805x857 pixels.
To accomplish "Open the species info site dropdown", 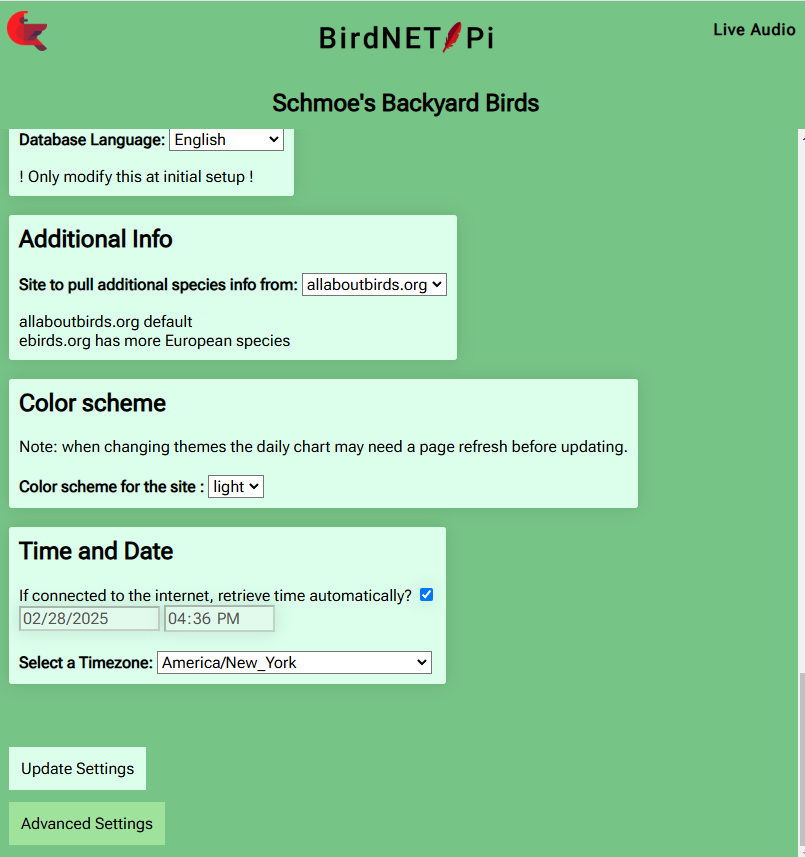I will pyautogui.click(x=374, y=285).
